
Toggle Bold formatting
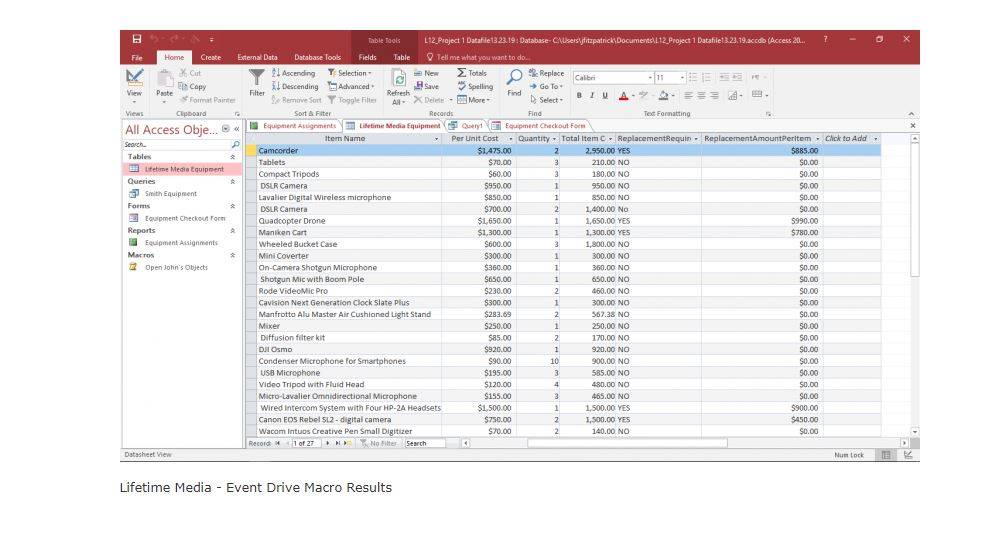pos(579,95)
